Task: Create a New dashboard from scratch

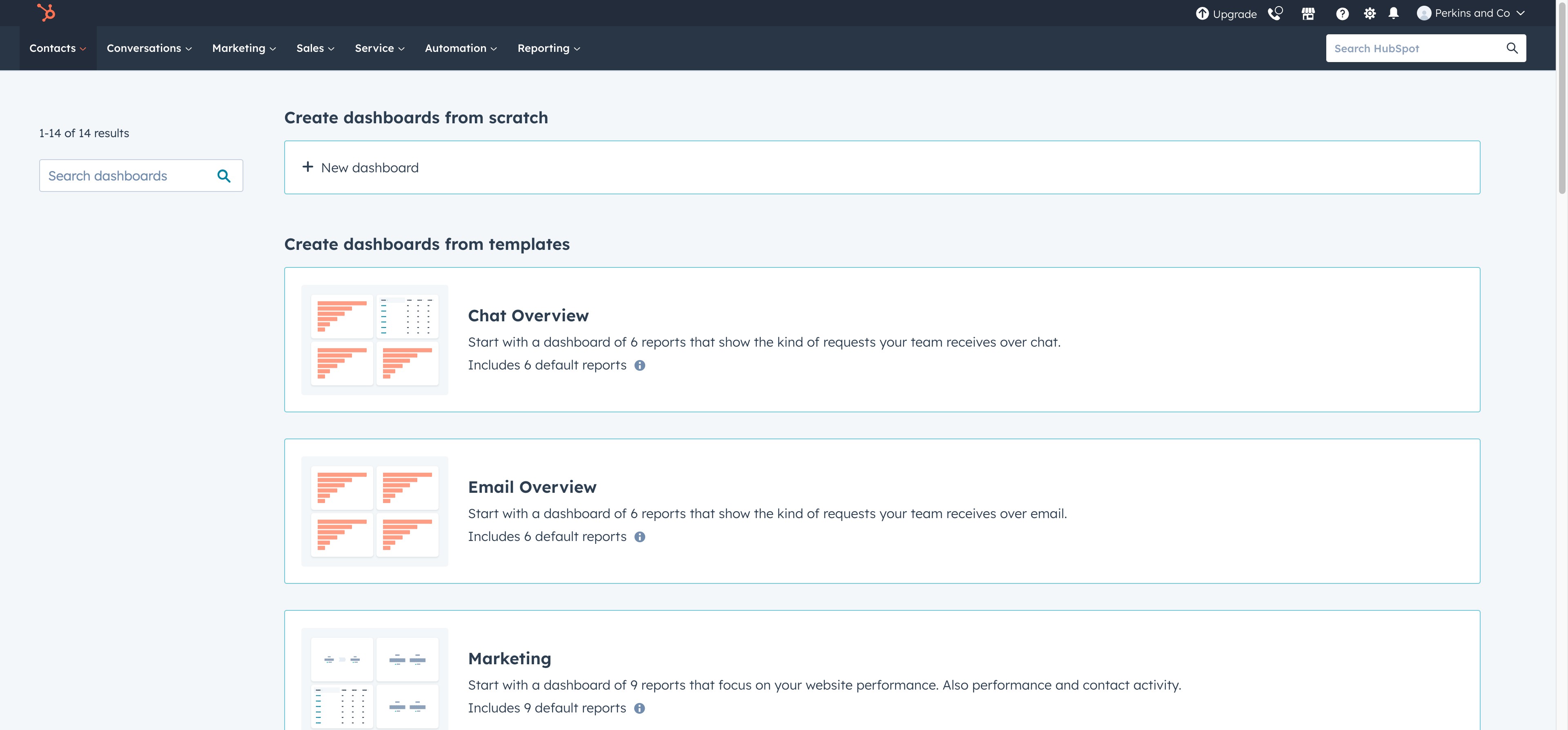Action: (370, 167)
